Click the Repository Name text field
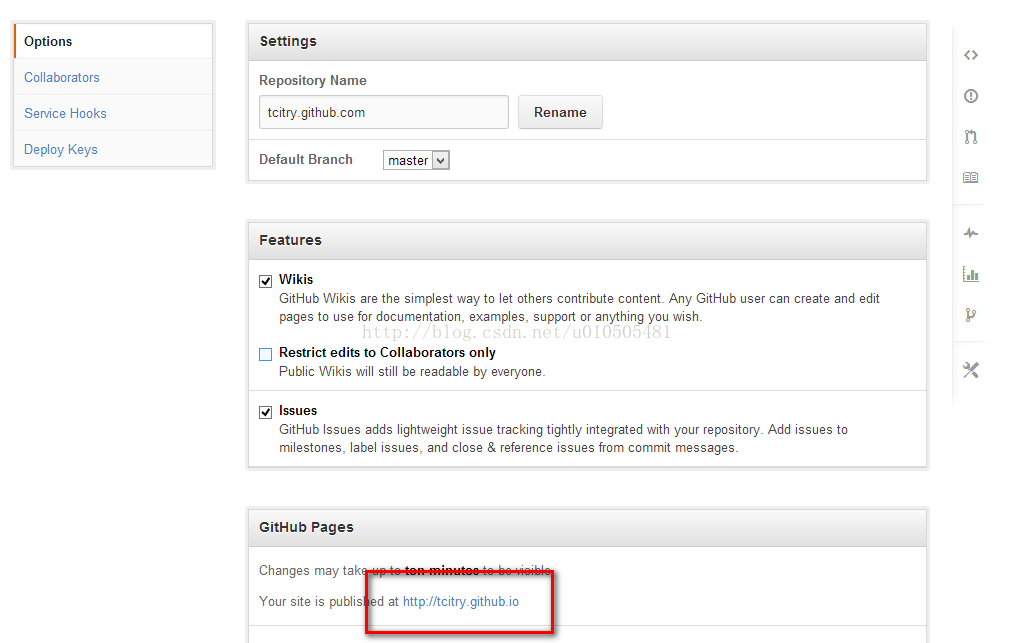This screenshot has height=643, width=1015. [x=383, y=112]
